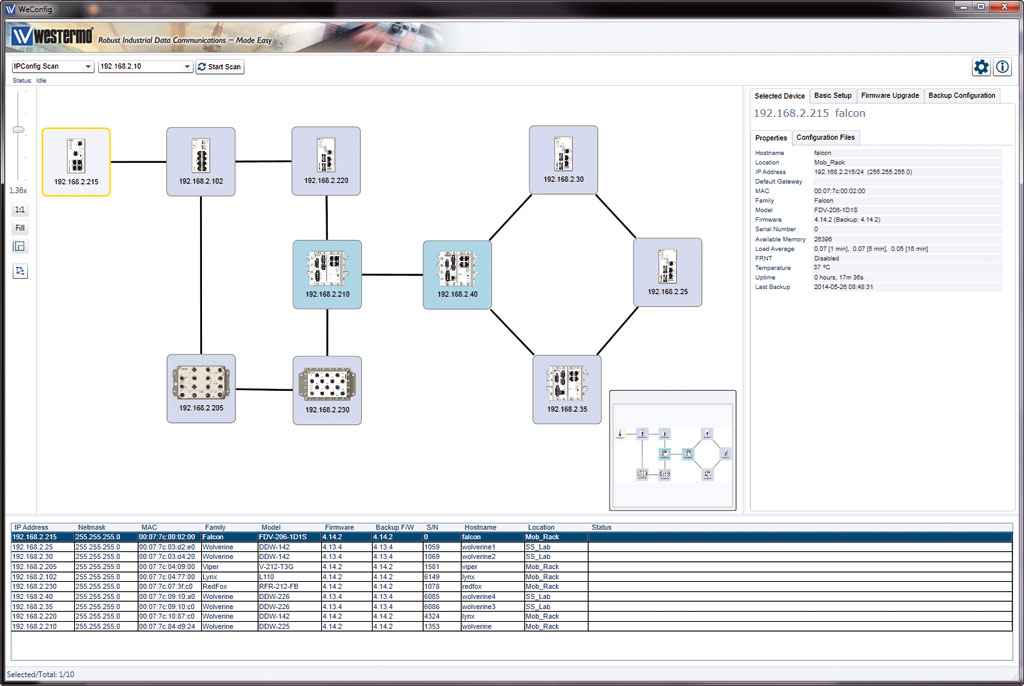Switch to the Firmware Upgrade tab

point(889,96)
